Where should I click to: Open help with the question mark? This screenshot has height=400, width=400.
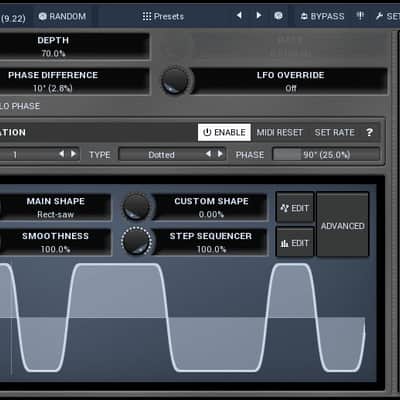(369, 132)
